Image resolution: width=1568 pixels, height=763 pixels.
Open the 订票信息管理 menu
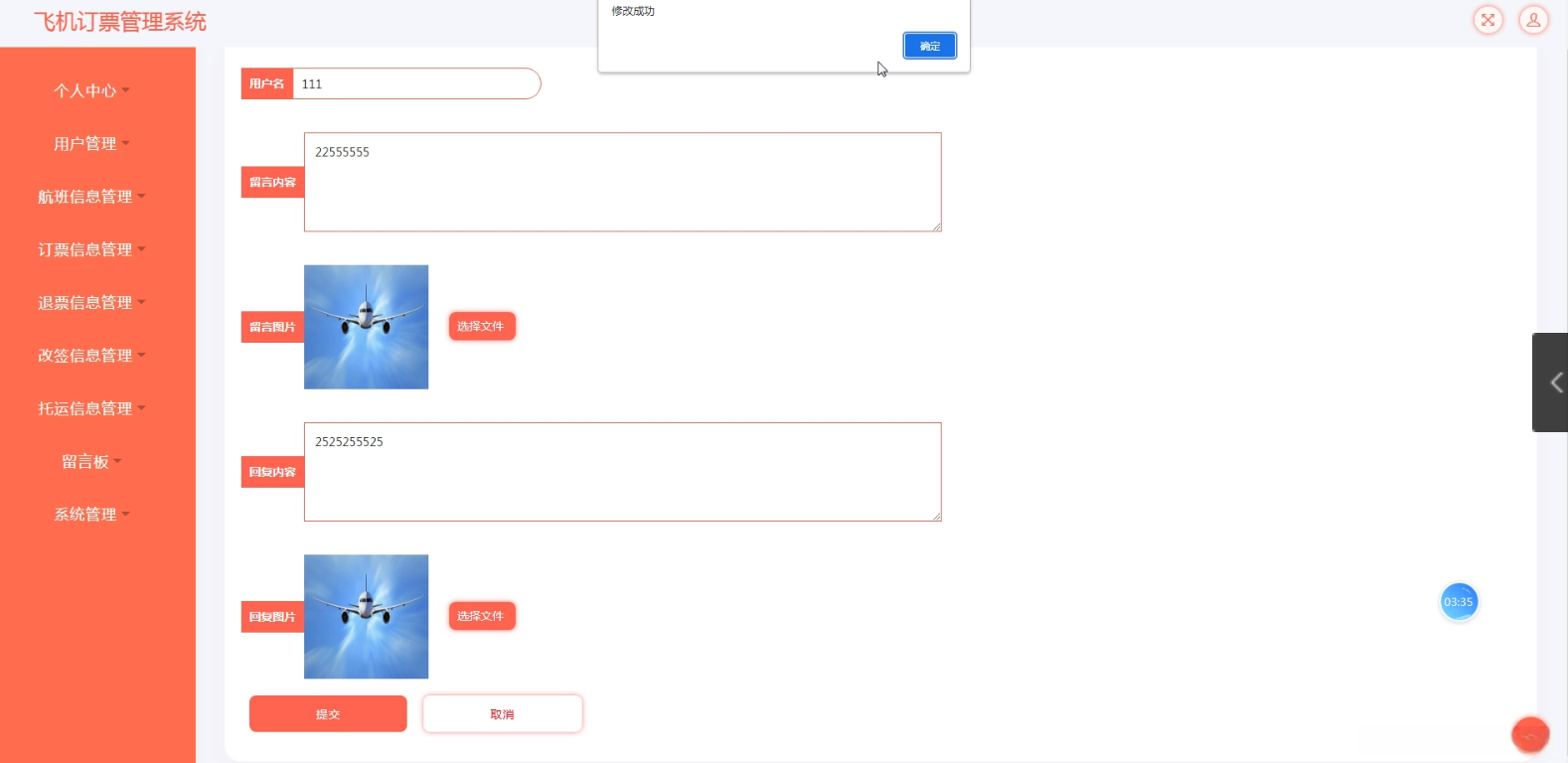(91, 249)
